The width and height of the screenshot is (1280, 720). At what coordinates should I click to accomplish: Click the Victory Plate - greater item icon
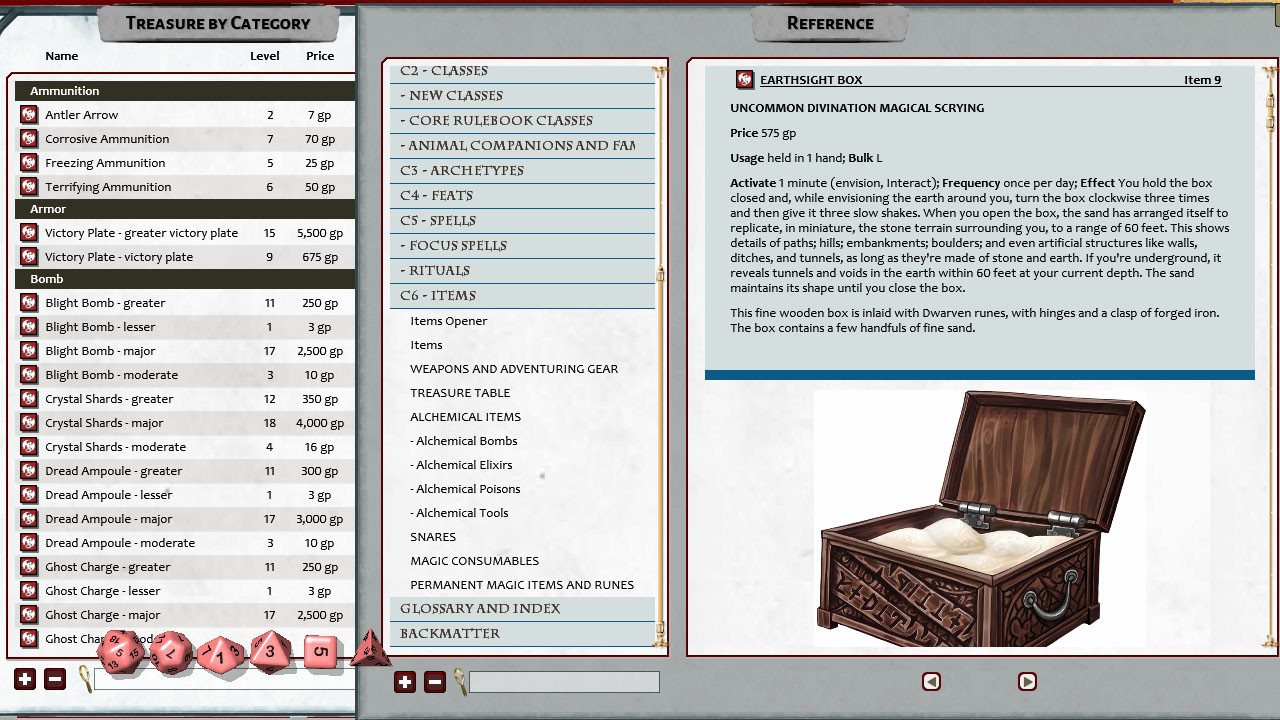(29, 233)
